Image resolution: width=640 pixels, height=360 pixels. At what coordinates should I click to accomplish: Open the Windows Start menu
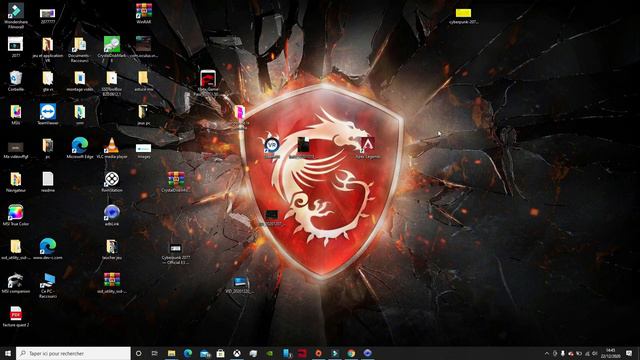(8, 353)
